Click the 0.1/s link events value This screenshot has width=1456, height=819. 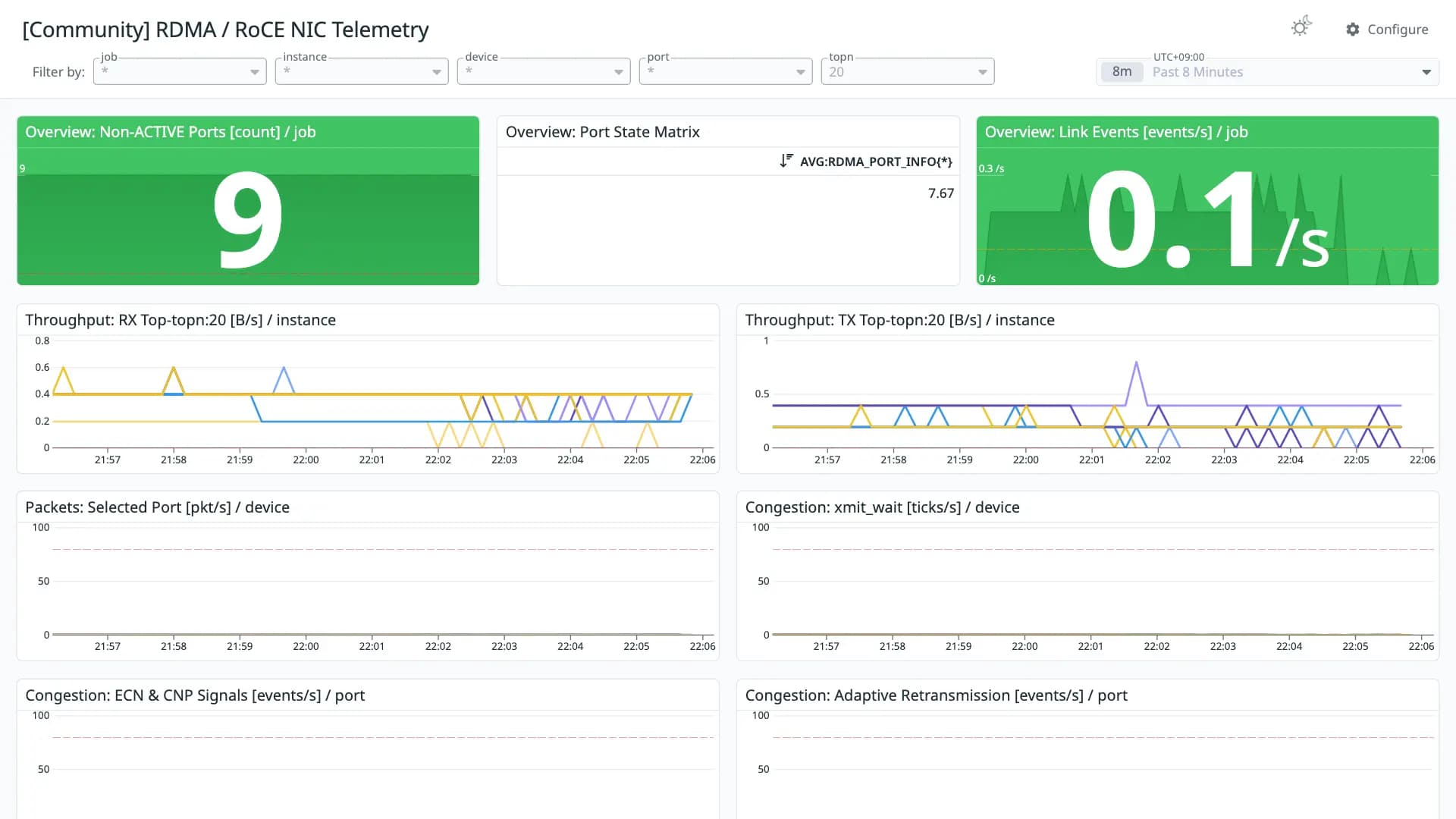(x=1207, y=220)
